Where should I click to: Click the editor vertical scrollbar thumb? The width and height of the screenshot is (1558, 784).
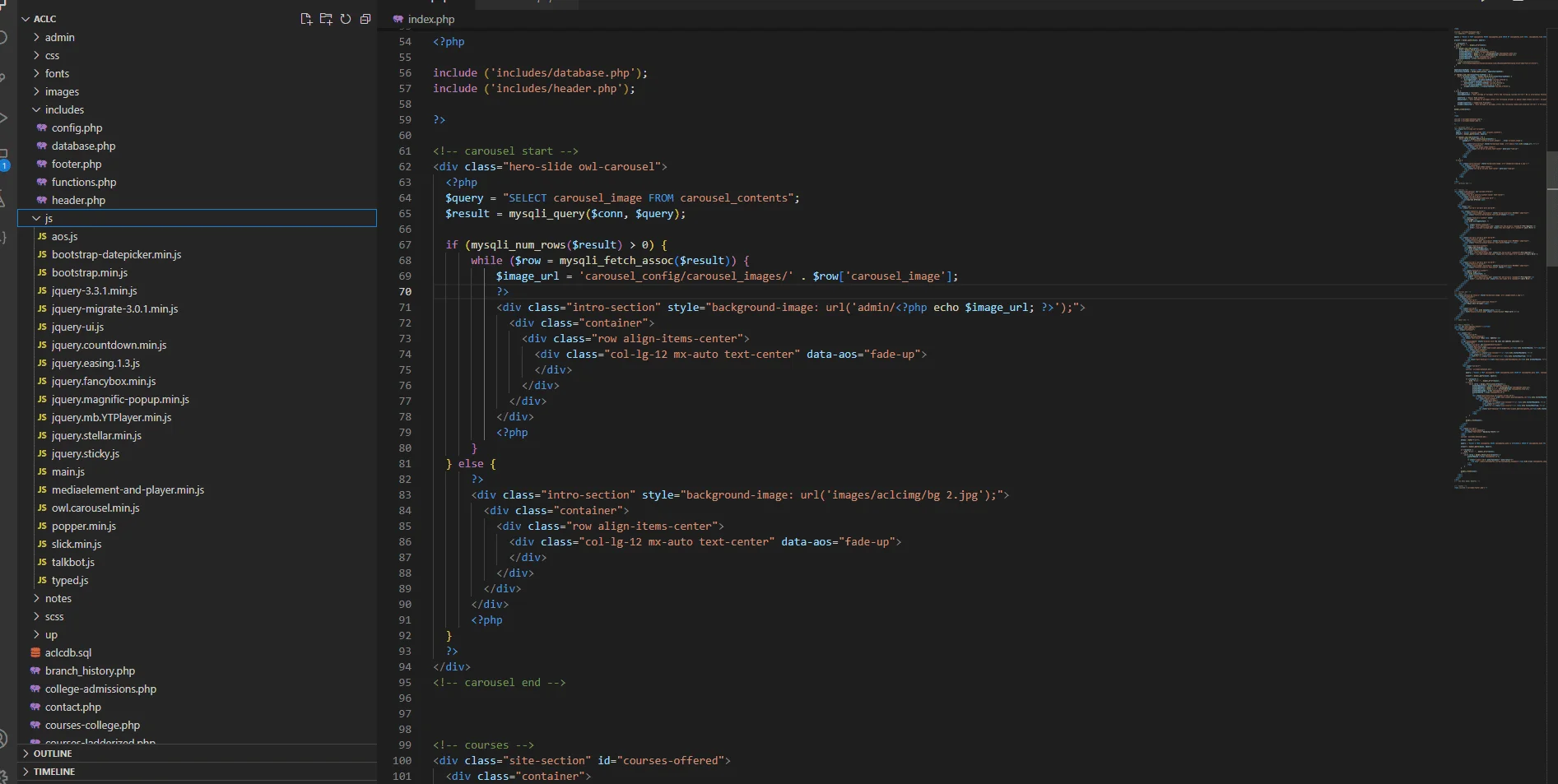click(x=1552, y=209)
